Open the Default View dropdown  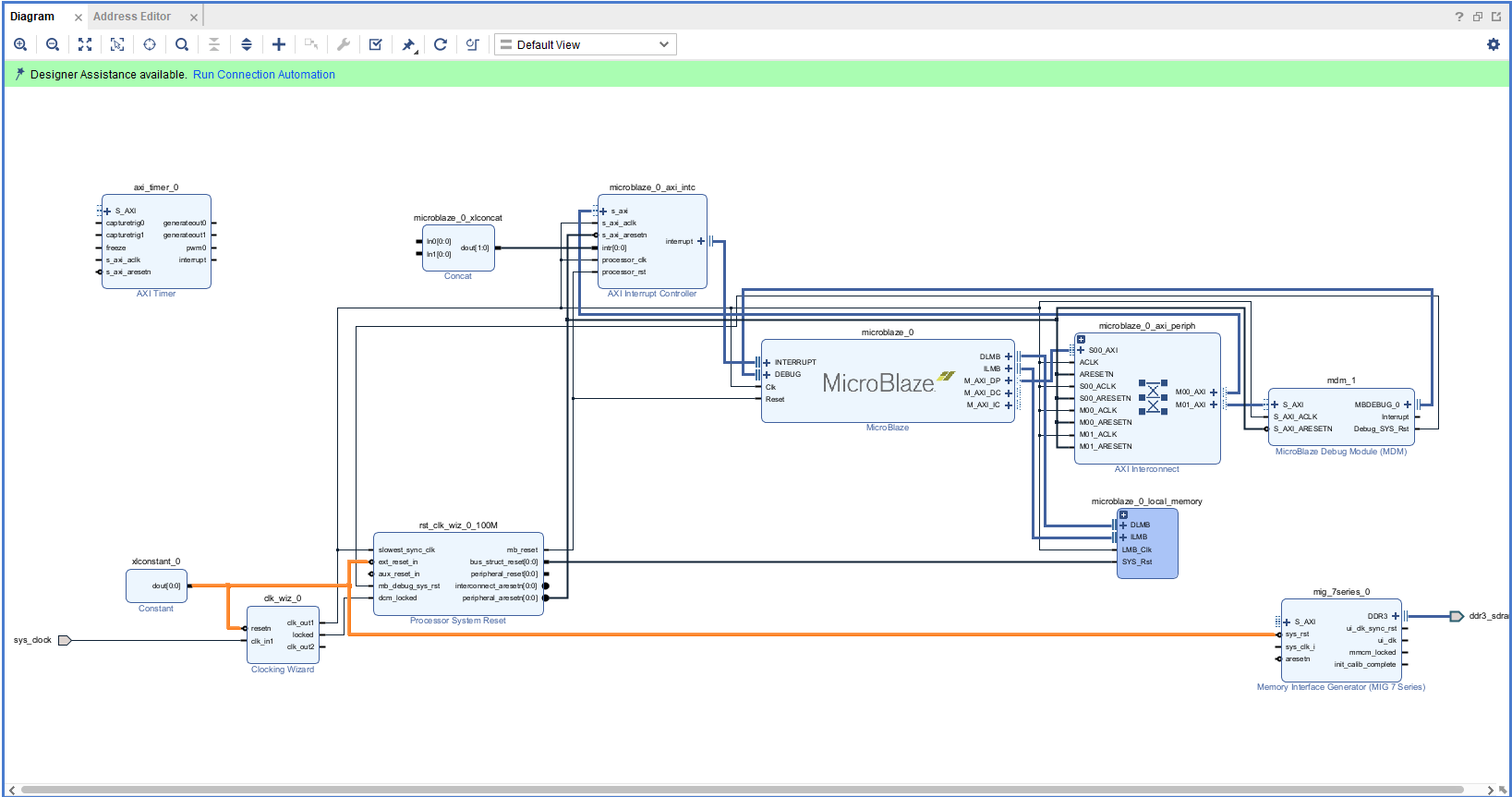585,44
